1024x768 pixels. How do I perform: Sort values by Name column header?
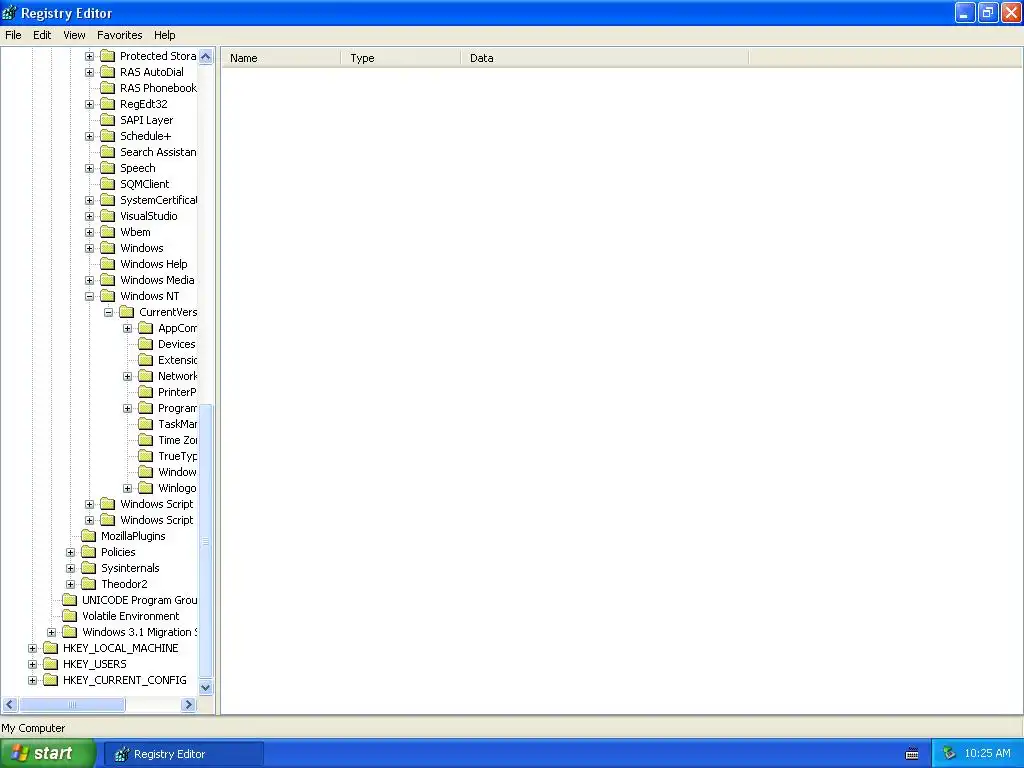point(280,58)
